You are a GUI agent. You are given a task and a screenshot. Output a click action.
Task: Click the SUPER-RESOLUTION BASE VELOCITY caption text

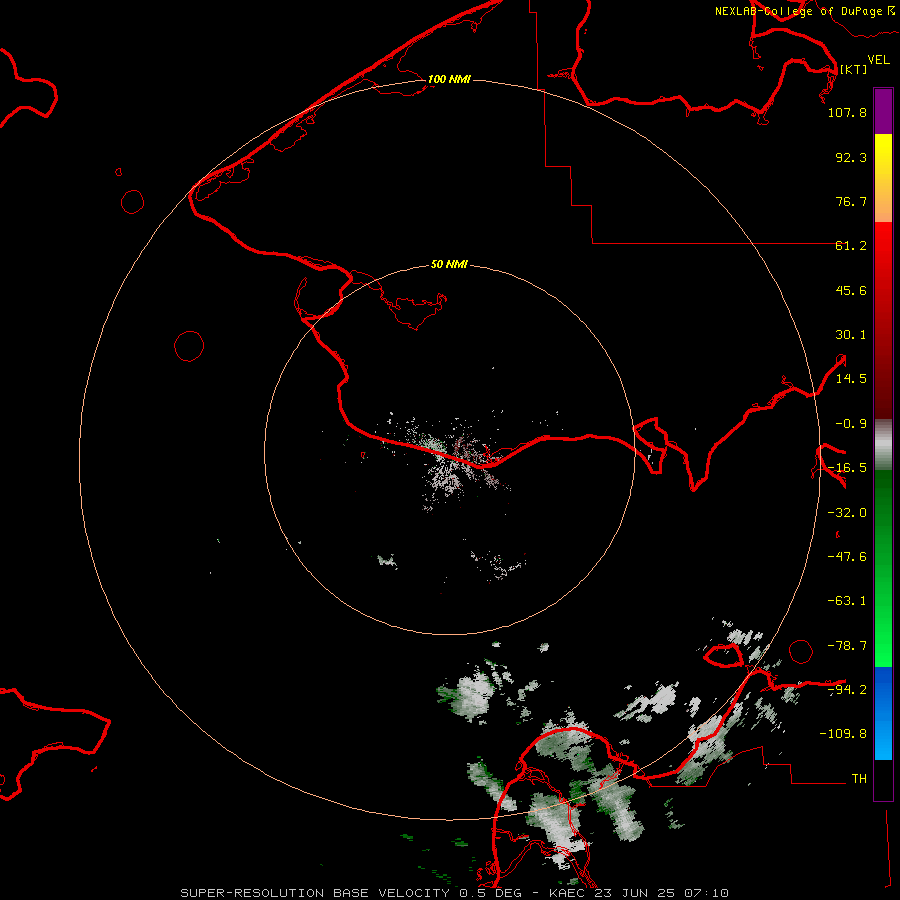(315, 893)
